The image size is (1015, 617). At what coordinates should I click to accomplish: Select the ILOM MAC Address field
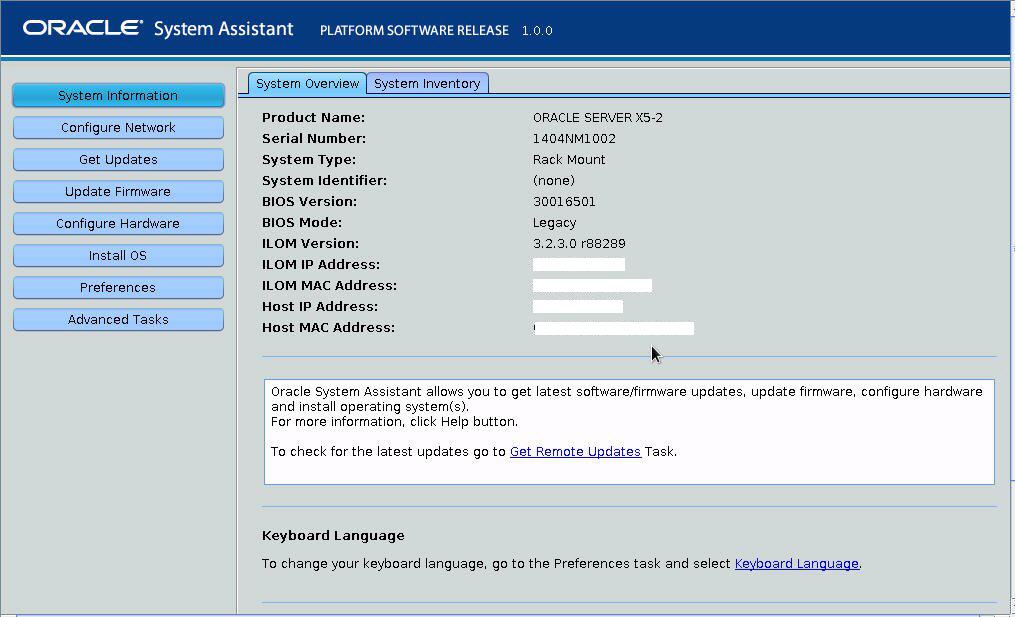pos(592,285)
